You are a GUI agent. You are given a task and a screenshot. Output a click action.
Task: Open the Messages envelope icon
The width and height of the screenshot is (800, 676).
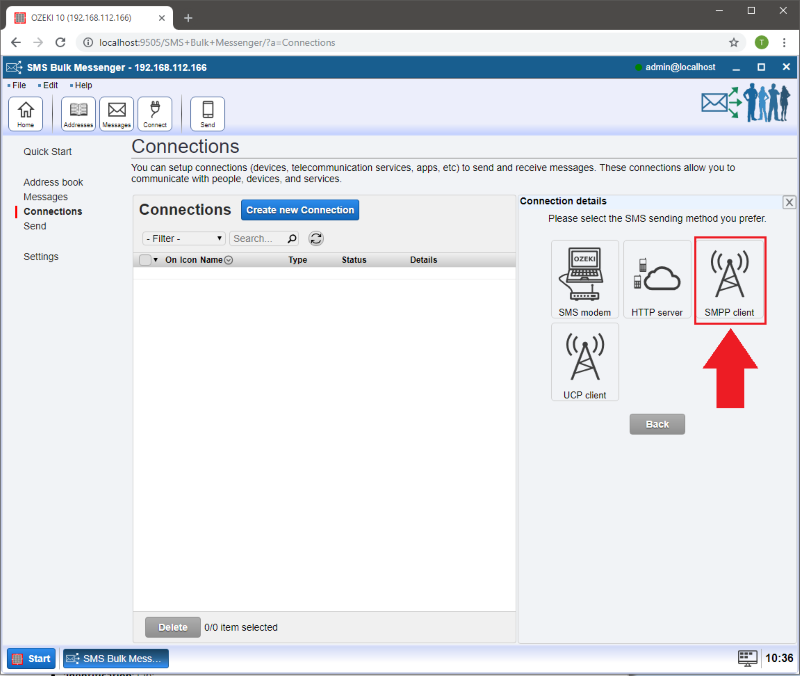[117, 113]
